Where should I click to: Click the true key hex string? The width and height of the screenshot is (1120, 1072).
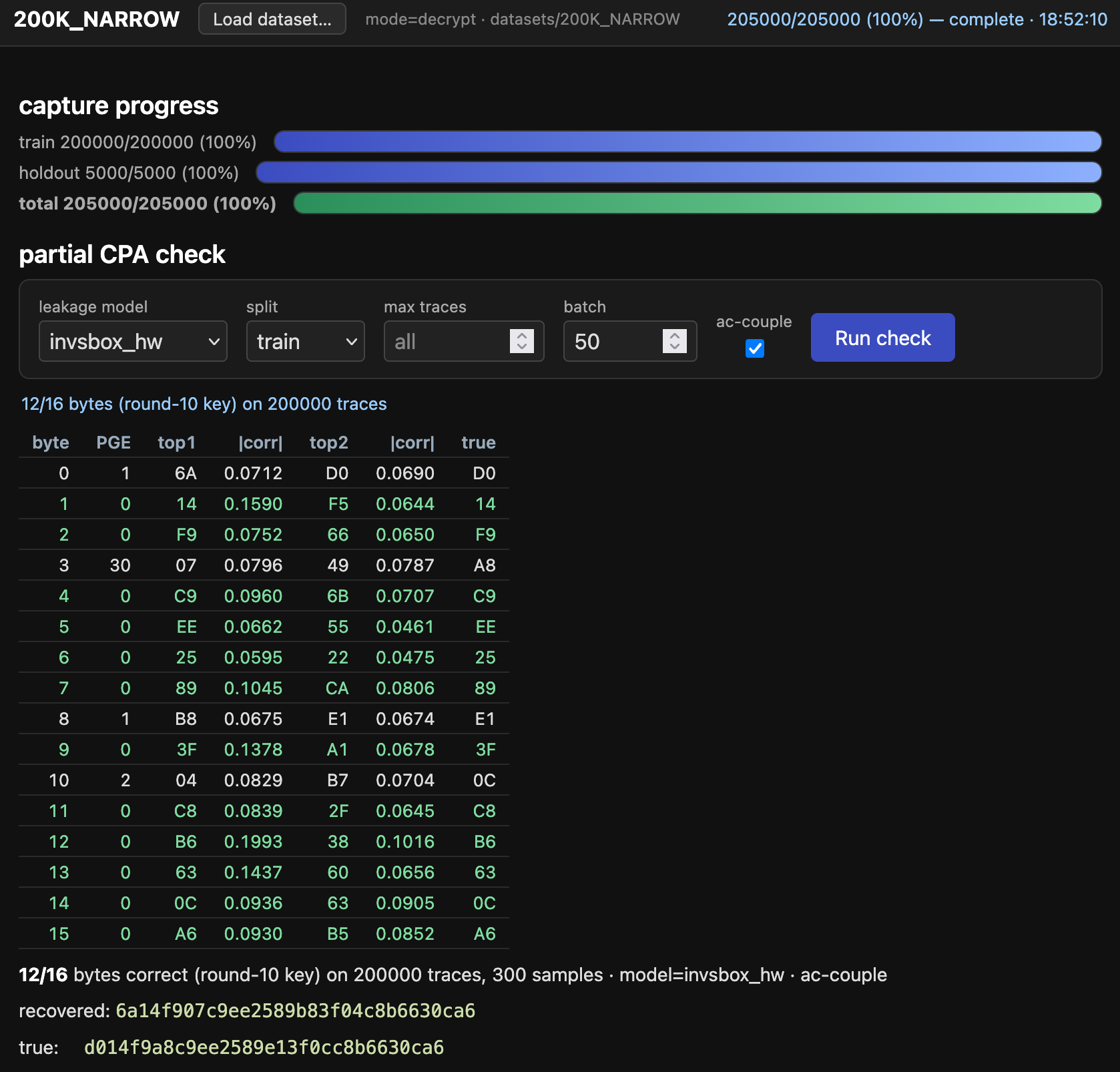(x=264, y=1047)
